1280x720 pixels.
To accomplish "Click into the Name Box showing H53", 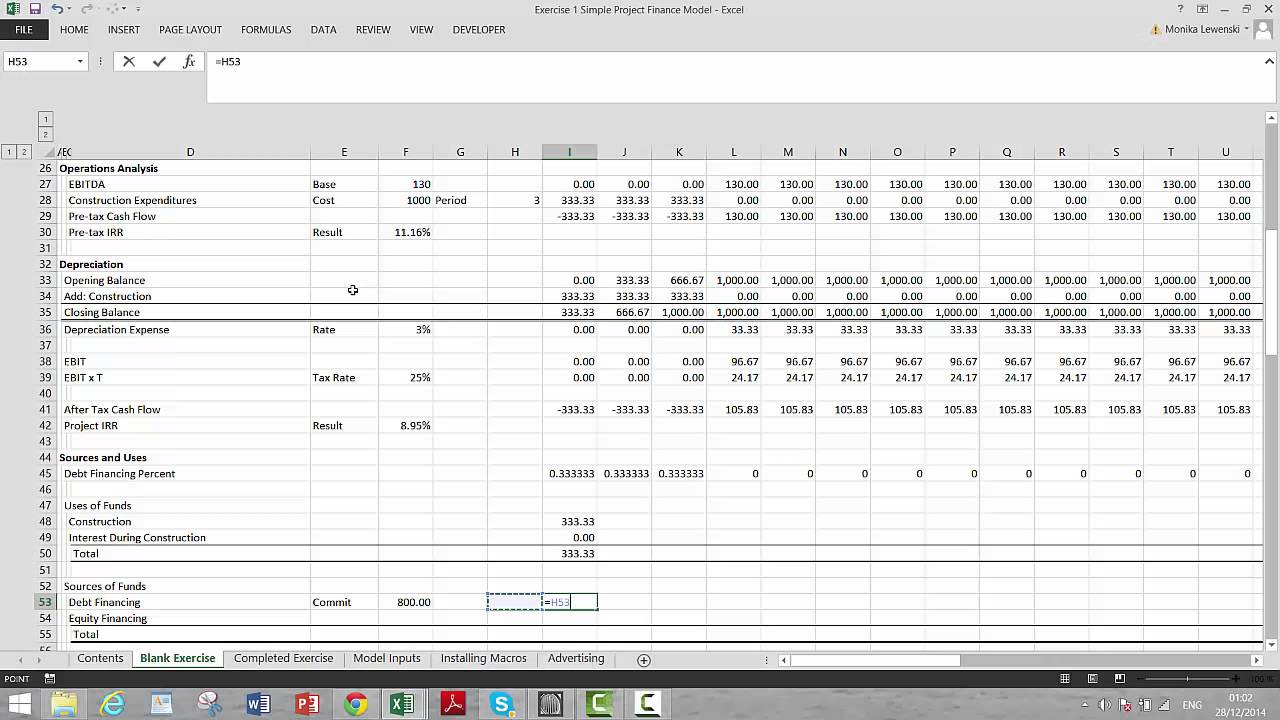I will [40, 61].
